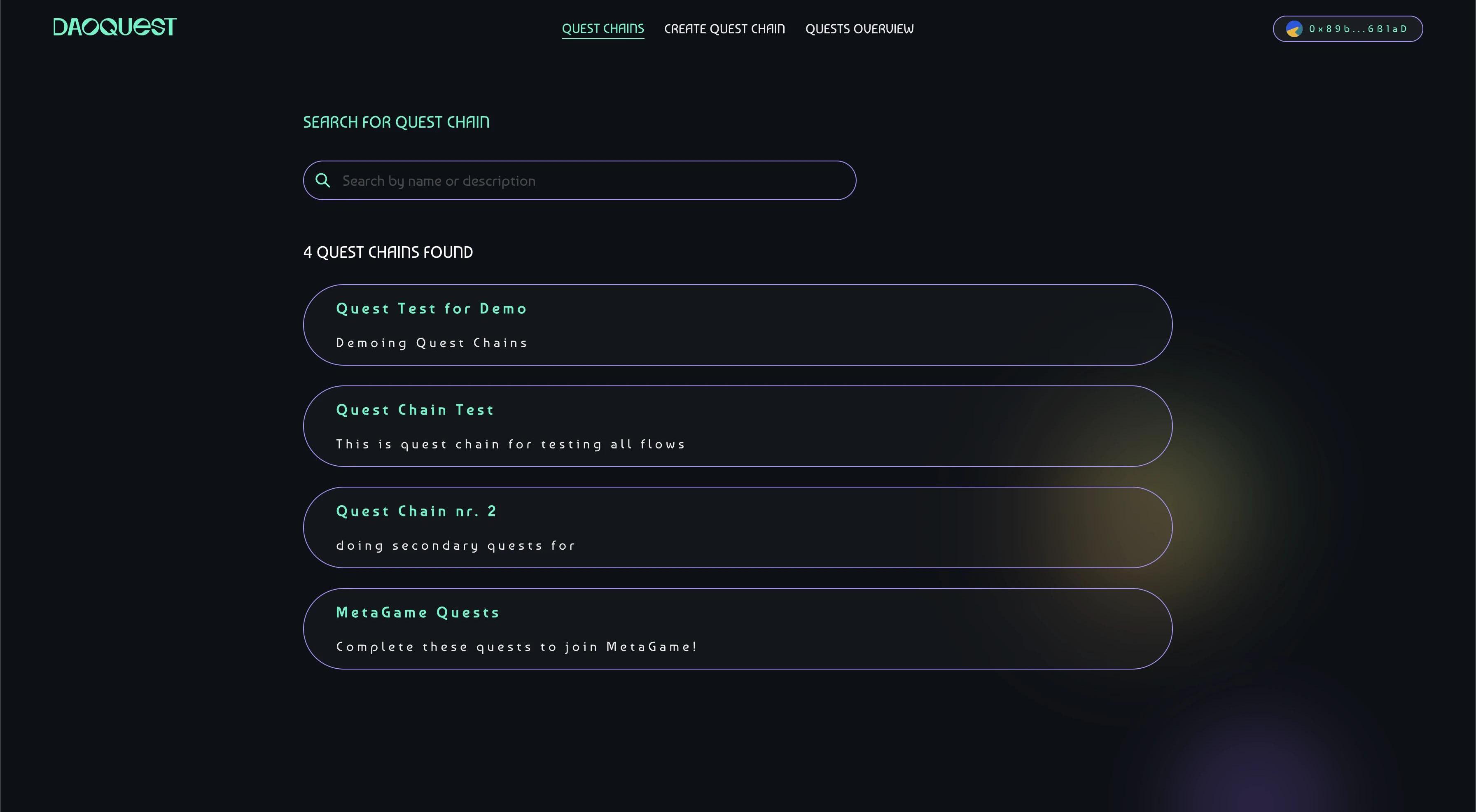Go to the Quests Overview tab
The width and height of the screenshot is (1476, 812).
pyautogui.click(x=859, y=29)
